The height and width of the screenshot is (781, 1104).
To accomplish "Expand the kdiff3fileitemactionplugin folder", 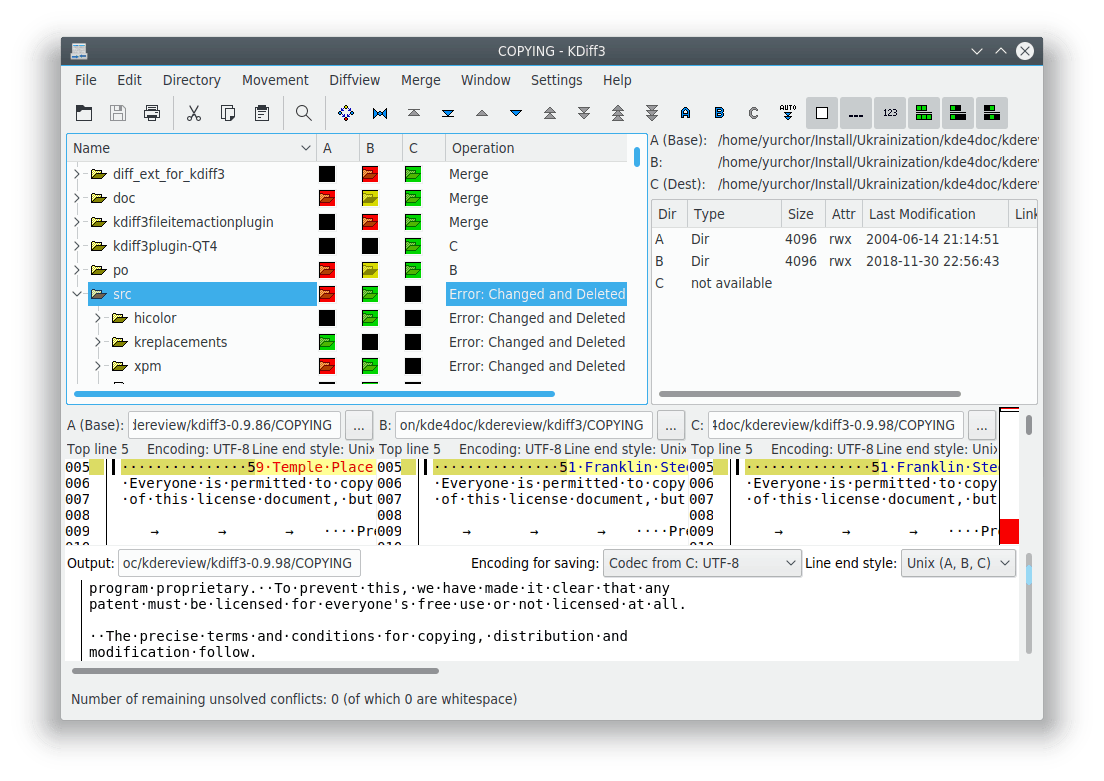I will coord(77,222).
